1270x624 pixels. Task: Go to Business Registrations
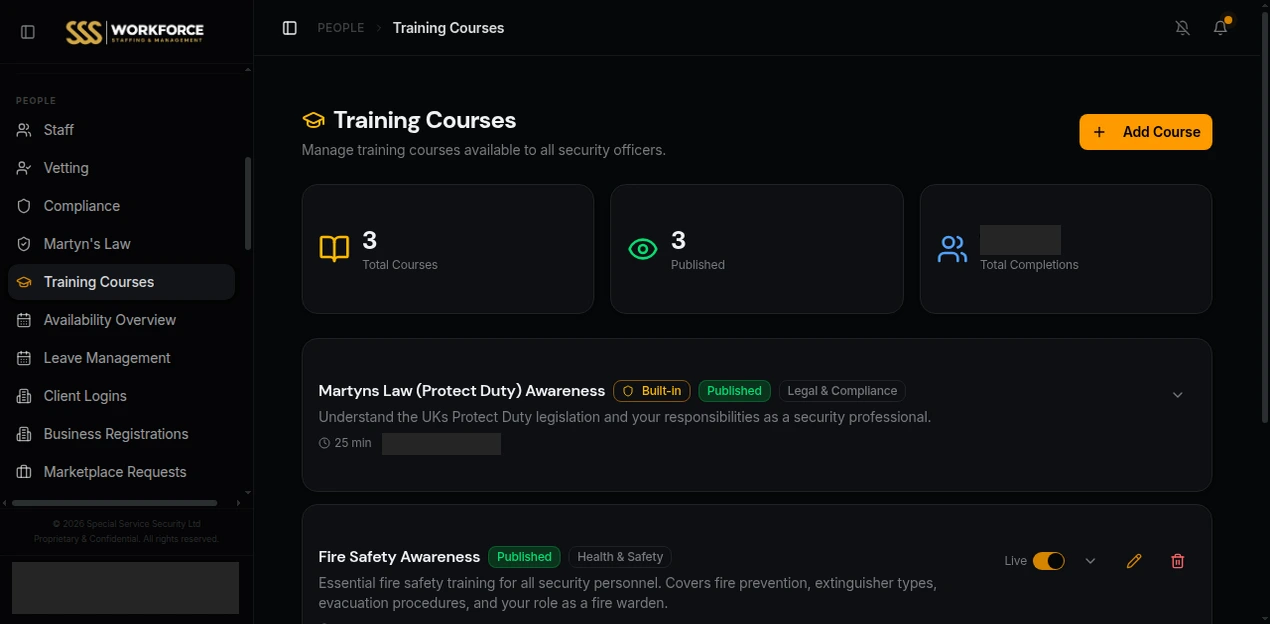pos(121,434)
